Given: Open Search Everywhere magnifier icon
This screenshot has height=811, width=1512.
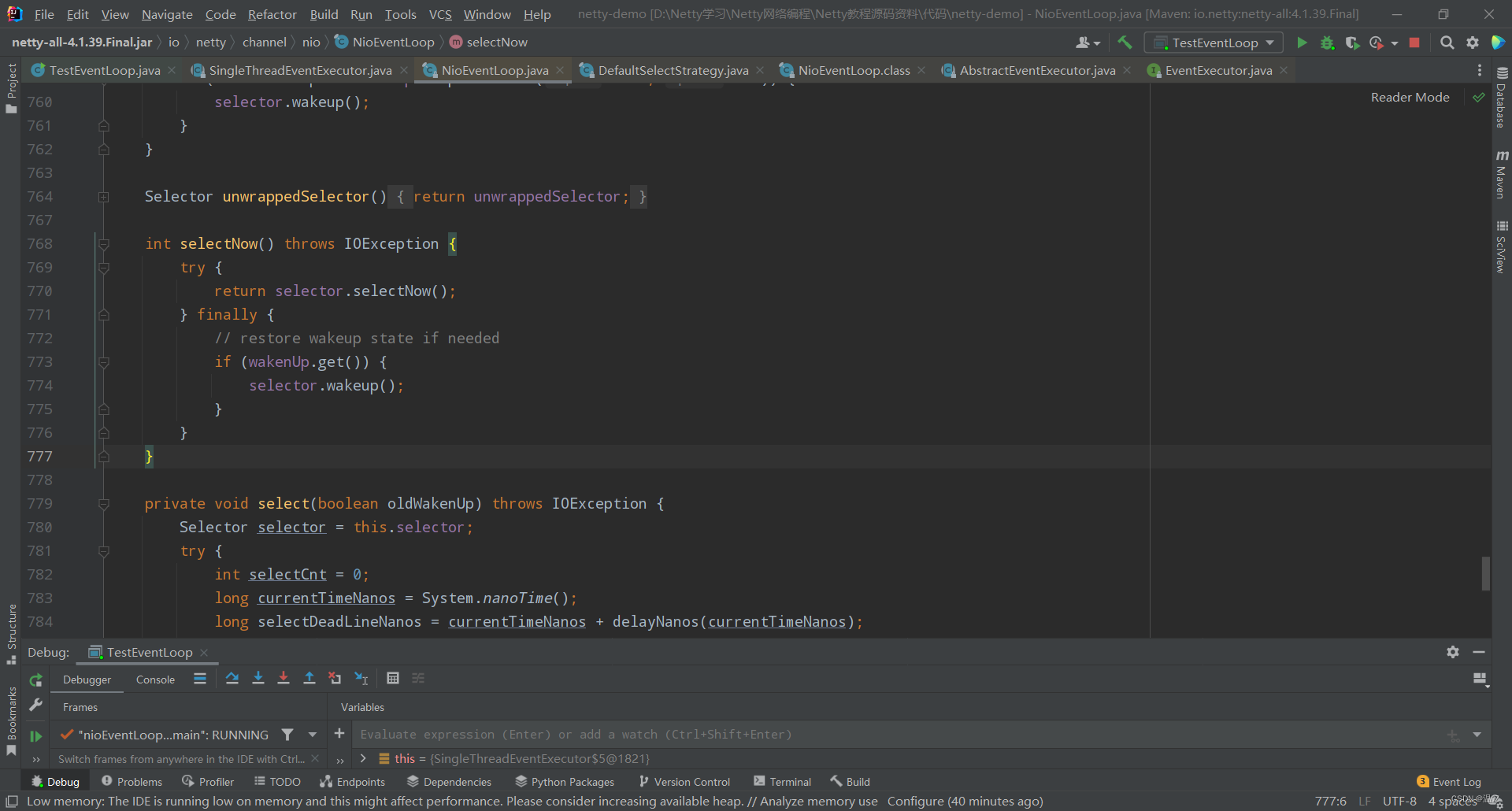Looking at the screenshot, I should click(x=1447, y=43).
